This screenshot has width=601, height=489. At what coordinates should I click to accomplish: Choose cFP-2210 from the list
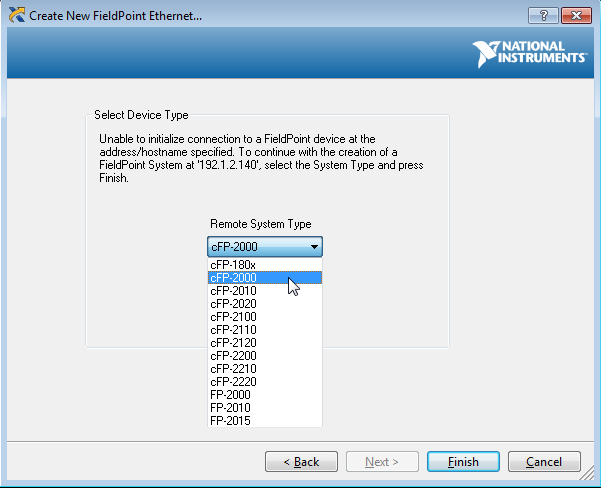[265, 369]
